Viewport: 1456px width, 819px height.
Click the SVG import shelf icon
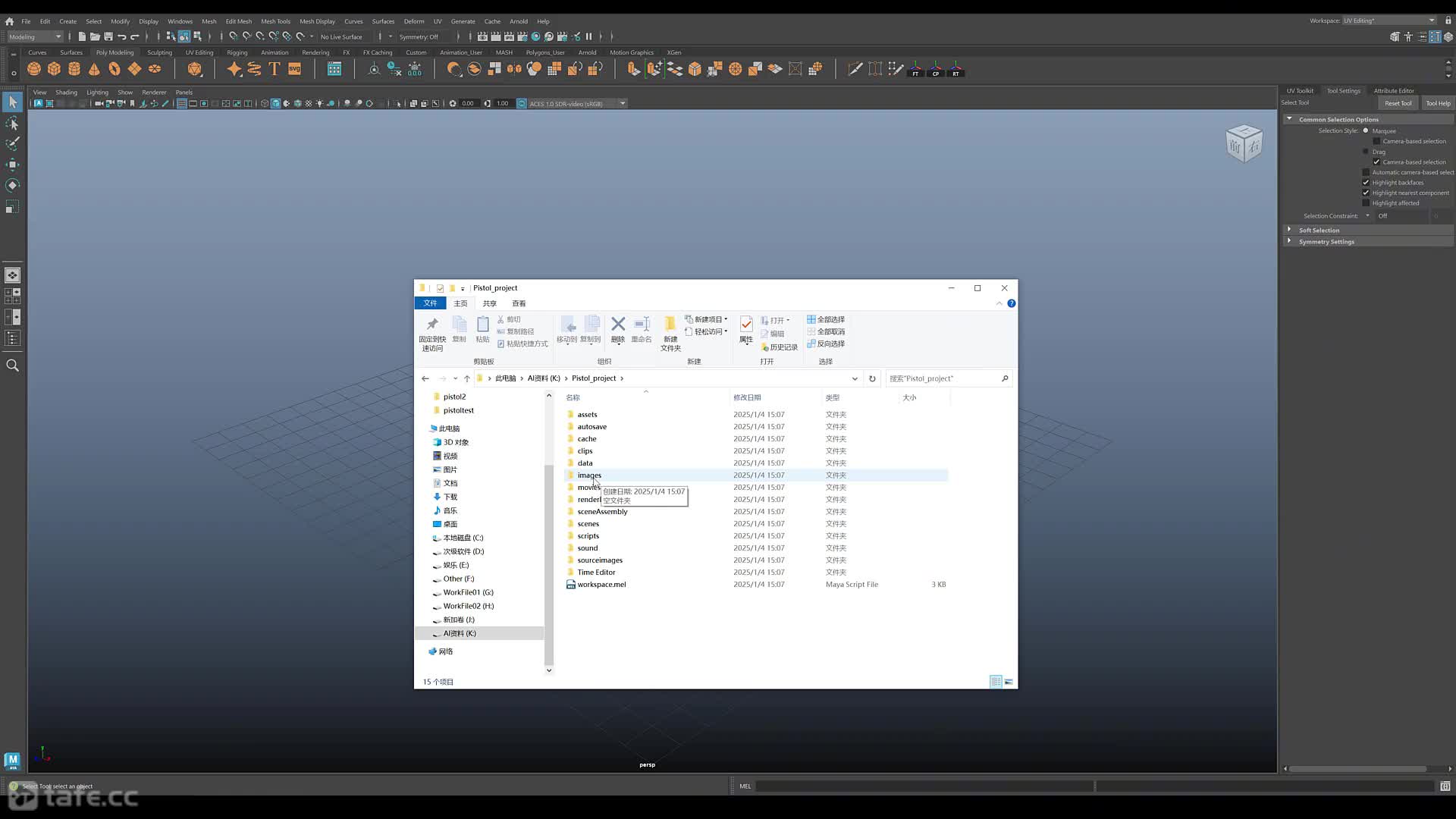click(295, 69)
